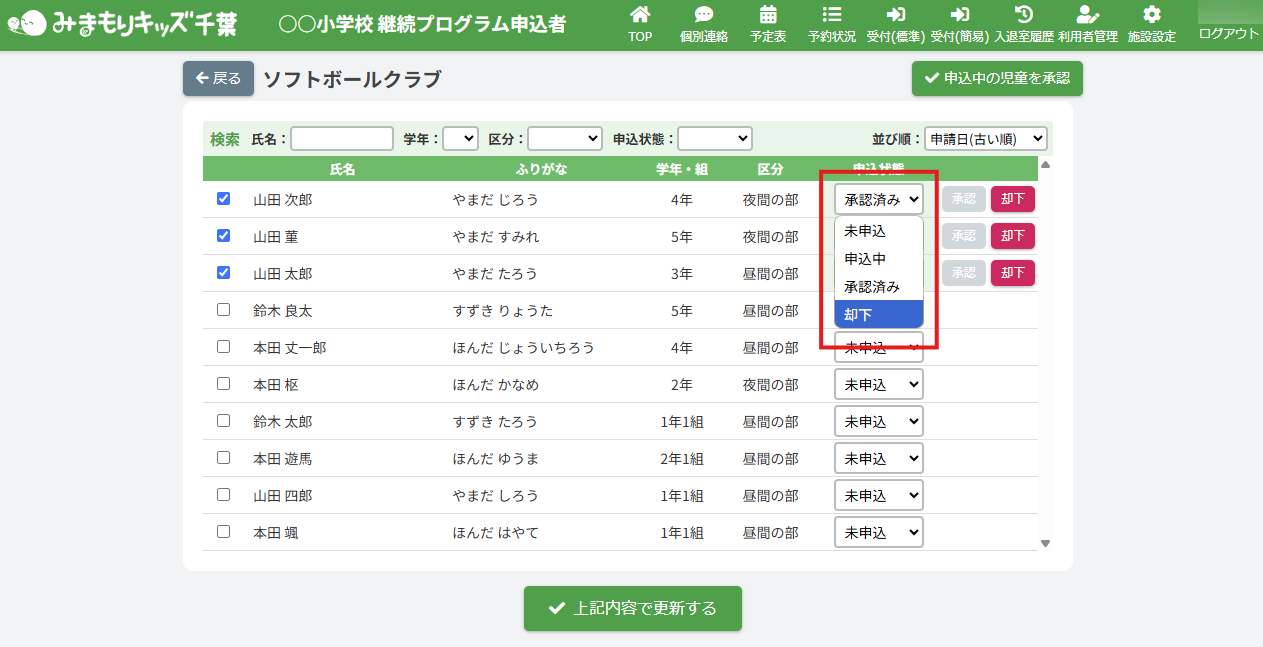Open 個別連絡 chat bubble icon
This screenshot has width=1263, height=647.
tap(703, 15)
